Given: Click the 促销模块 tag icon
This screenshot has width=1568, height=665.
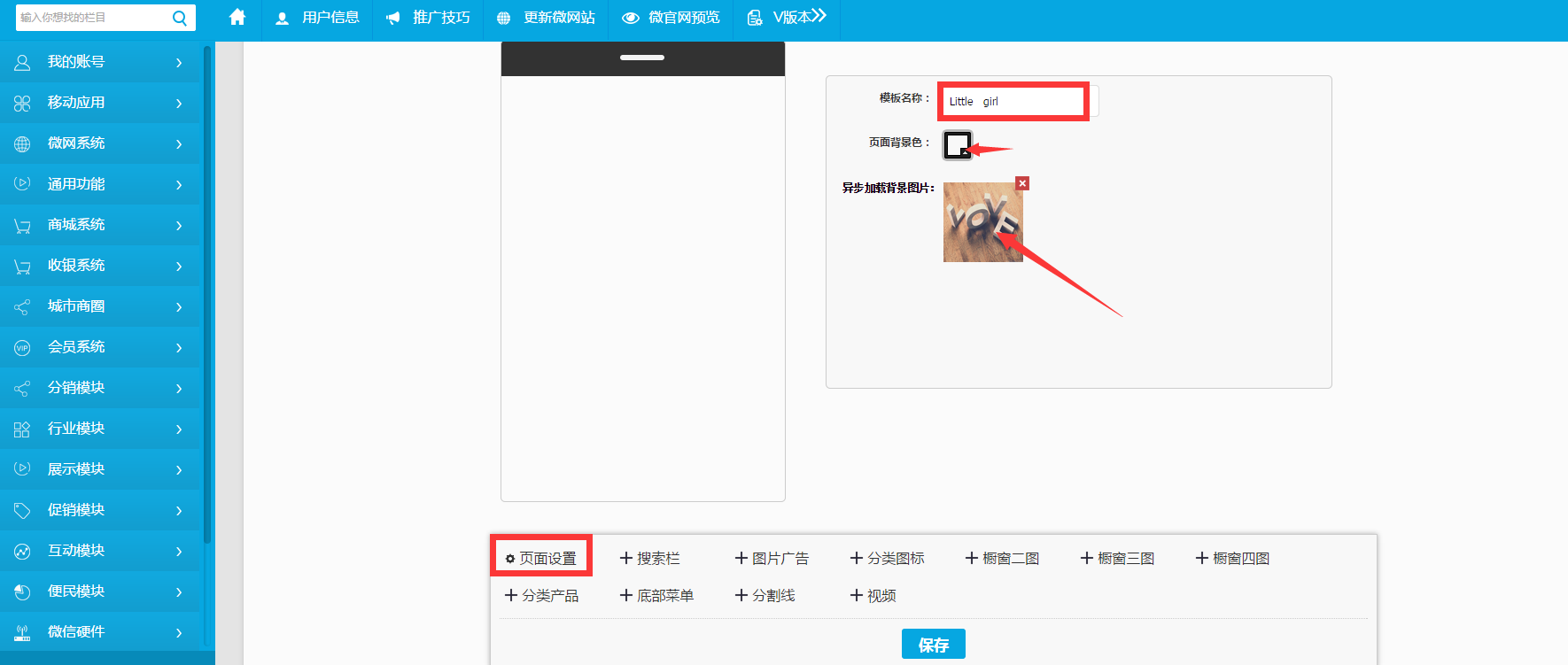Looking at the screenshot, I should (22, 510).
